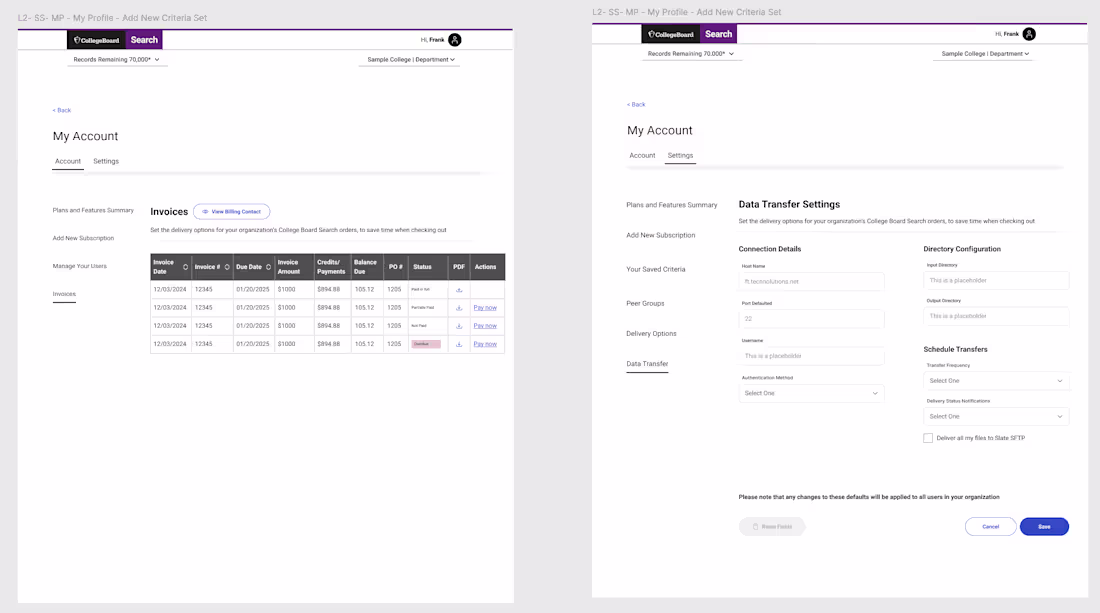This screenshot has height=613, width=1100.
Task: Open the Authentication Method dropdown
Action: click(811, 393)
